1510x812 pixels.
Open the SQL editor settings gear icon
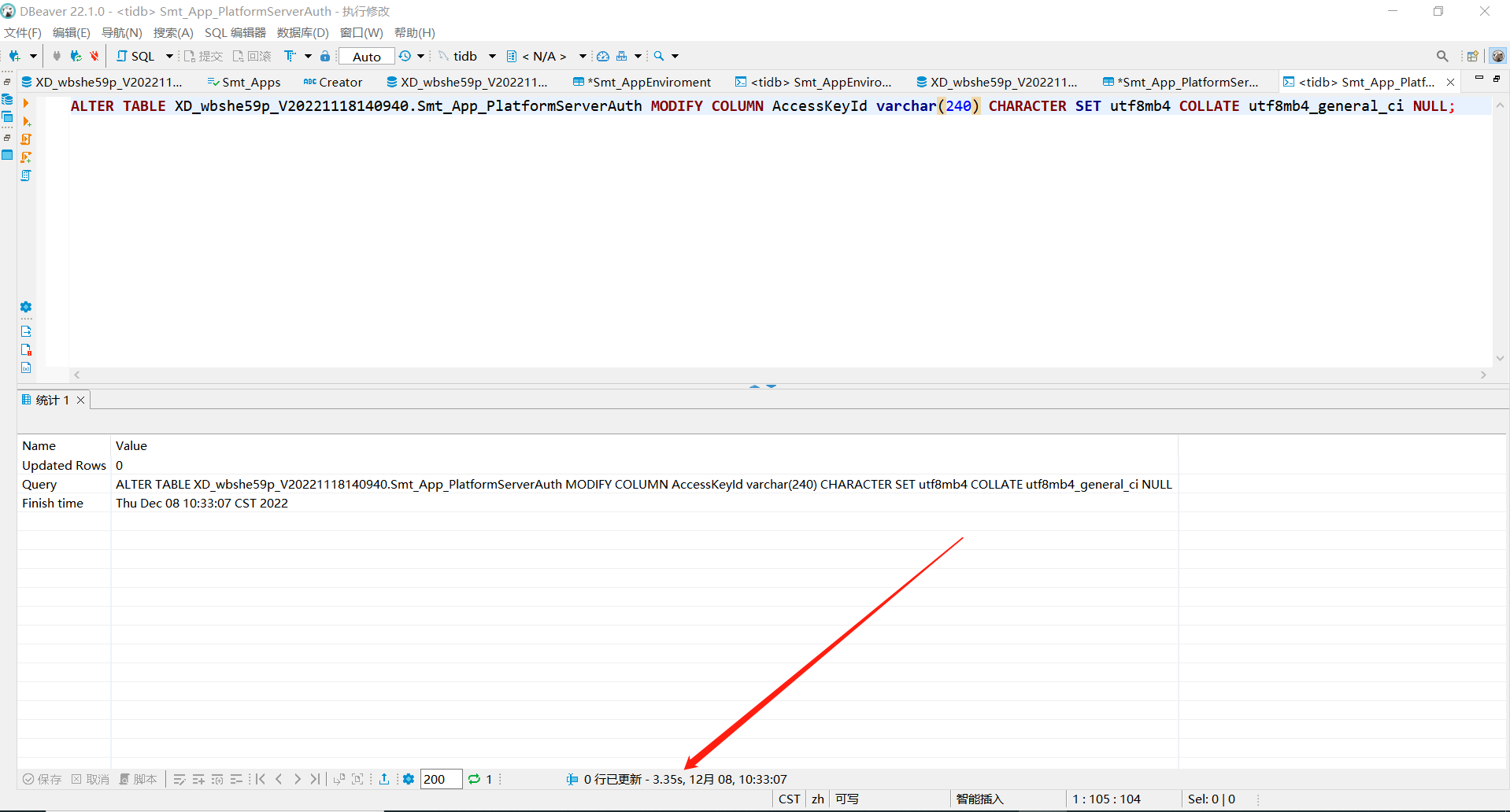pyautogui.click(x=26, y=307)
